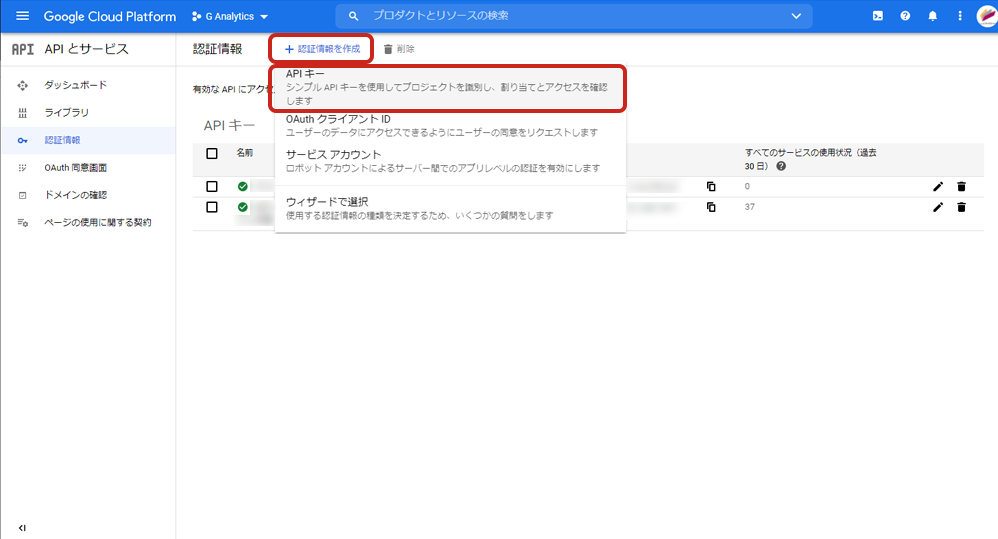Copy the first API key value

(711, 187)
